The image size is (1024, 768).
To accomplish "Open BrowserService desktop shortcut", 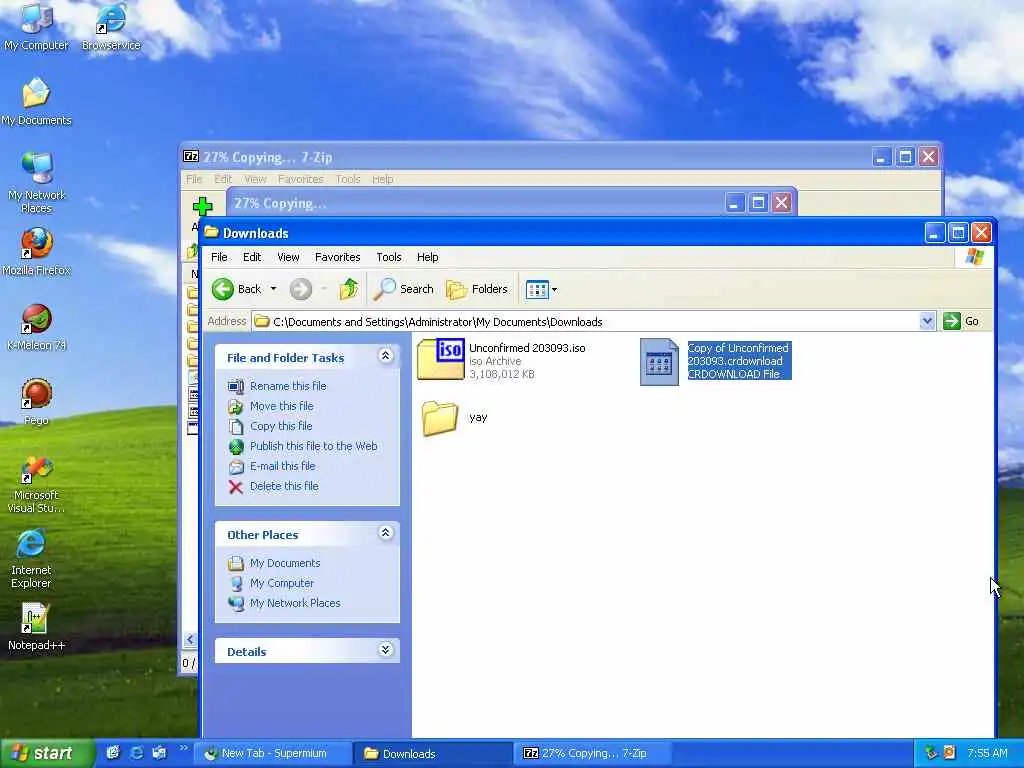I will pos(111,26).
